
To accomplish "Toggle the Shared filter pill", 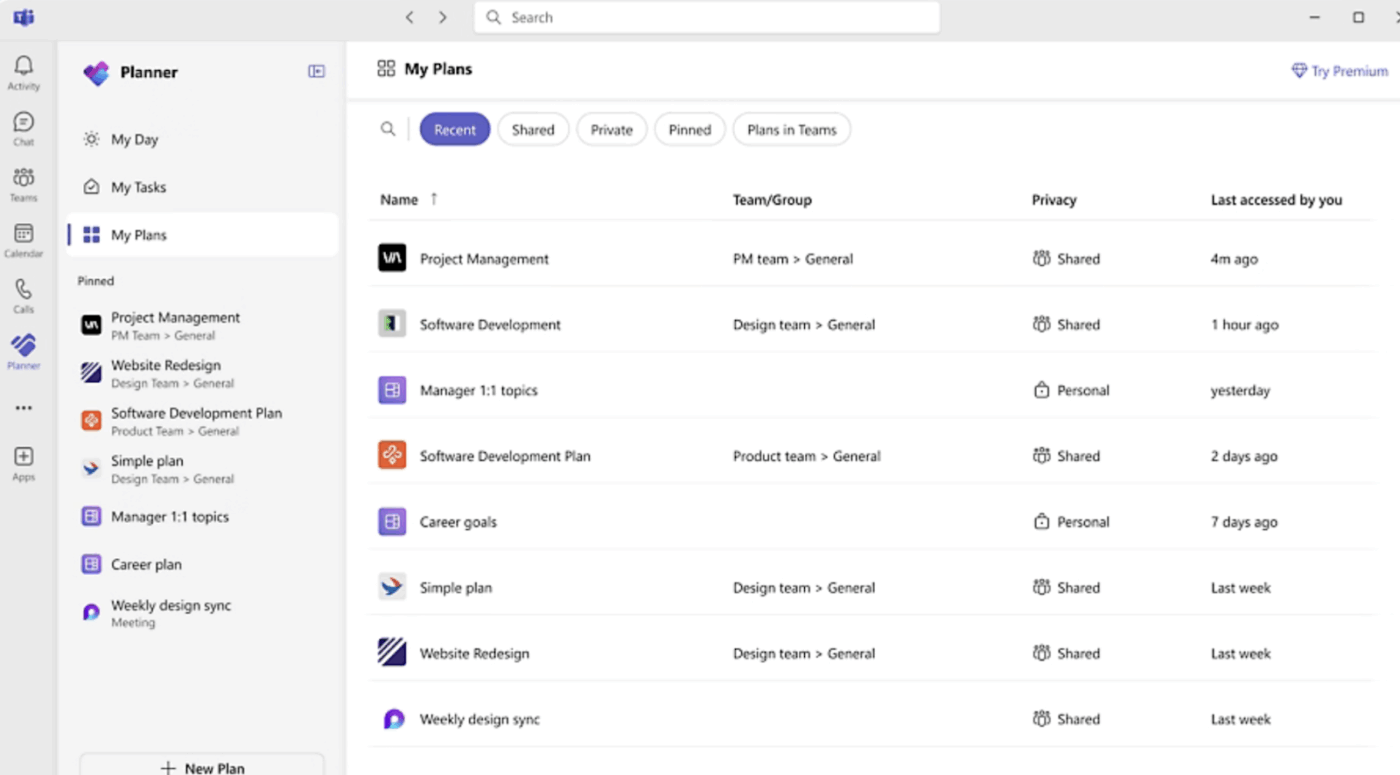I will [x=533, y=129].
